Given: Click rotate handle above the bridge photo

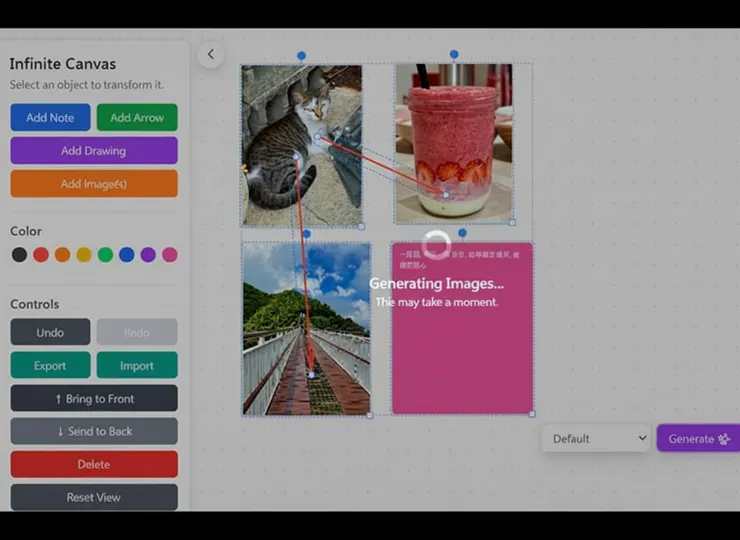Looking at the screenshot, I should coord(307,234).
